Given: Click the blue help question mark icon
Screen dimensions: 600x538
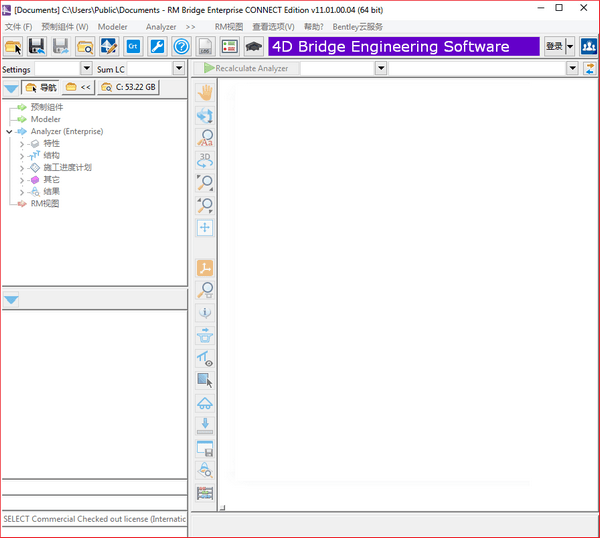Looking at the screenshot, I should click(x=181, y=46).
